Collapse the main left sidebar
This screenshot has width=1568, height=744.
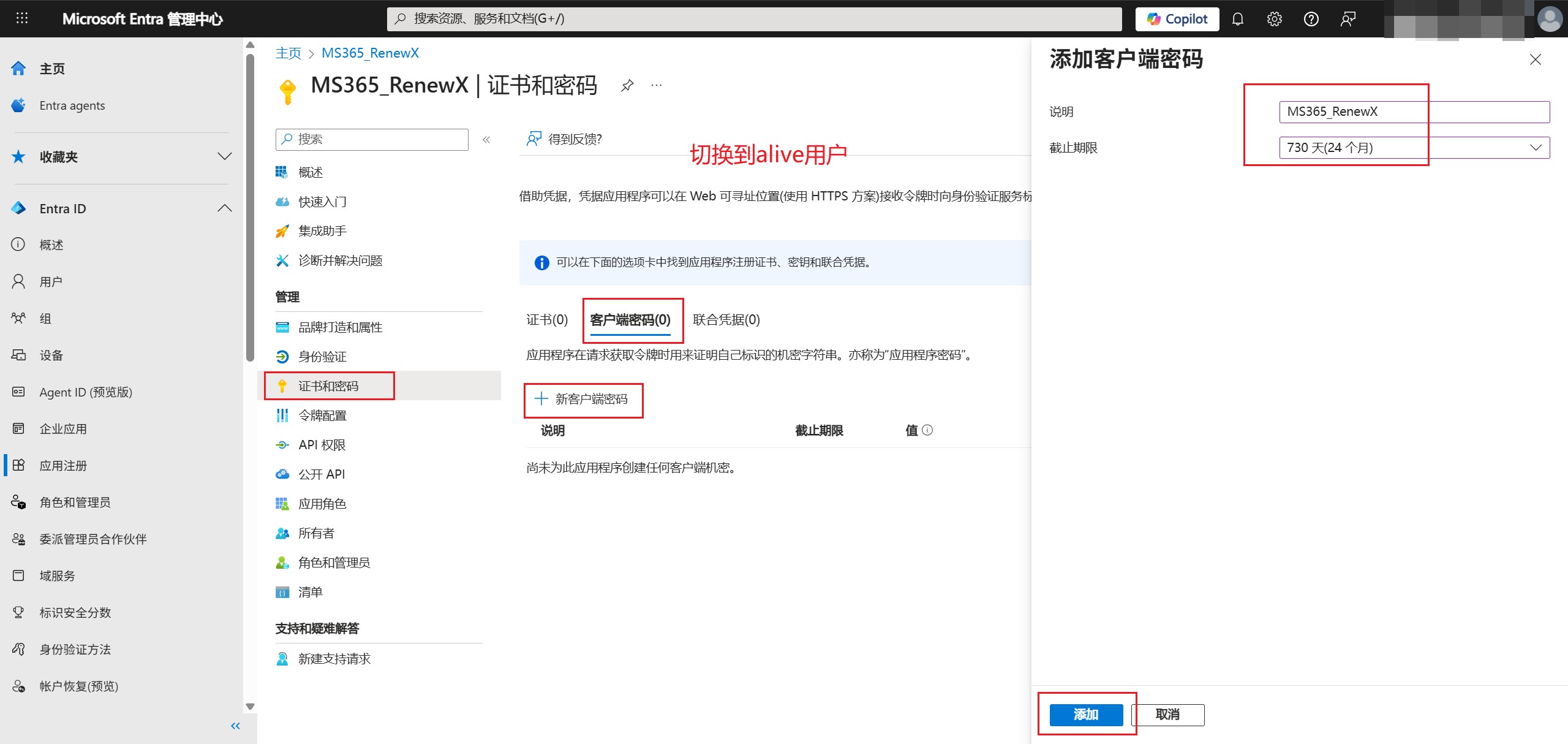click(x=235, y=726)
